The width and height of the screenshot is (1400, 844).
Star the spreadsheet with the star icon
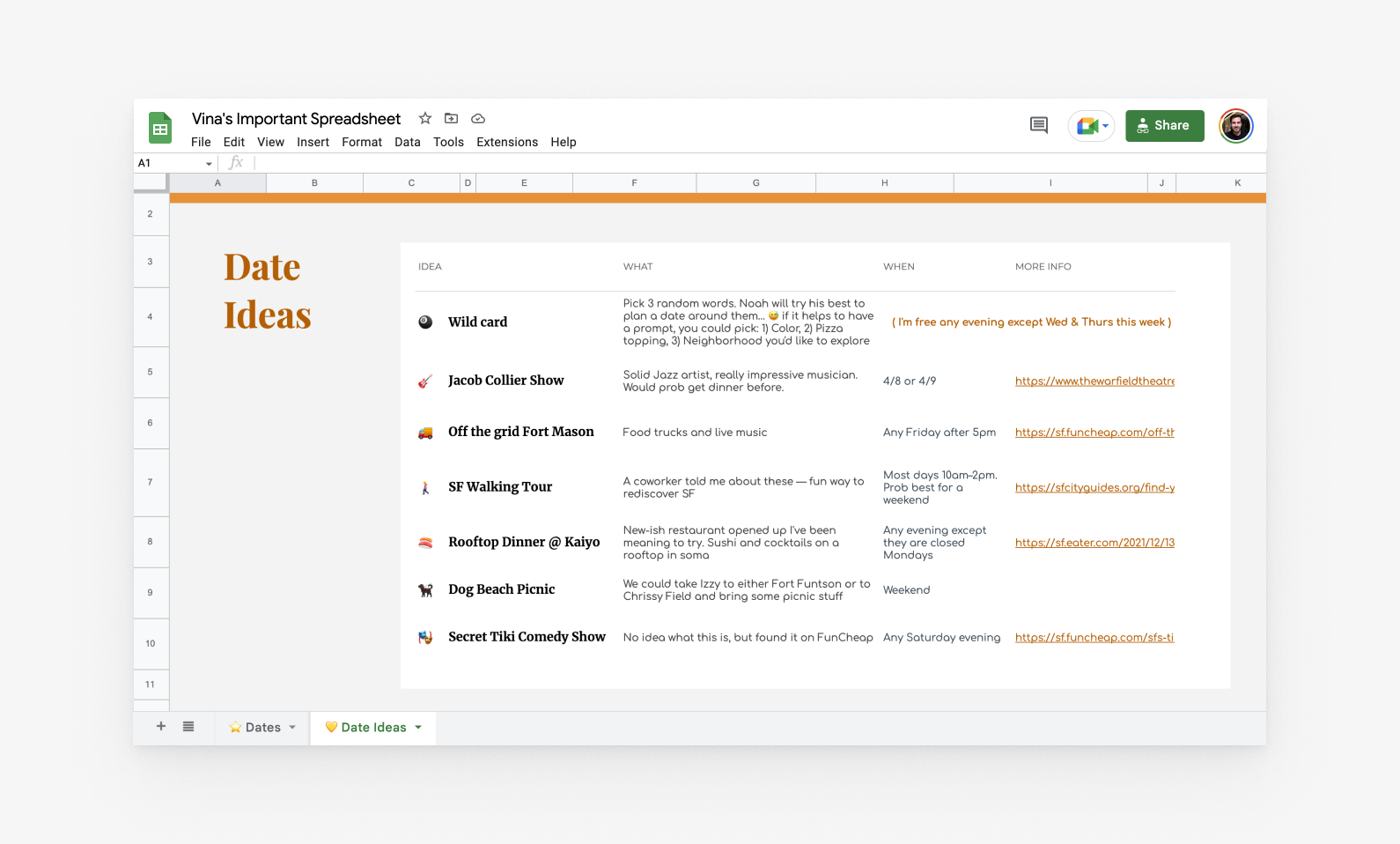[425, 118]
